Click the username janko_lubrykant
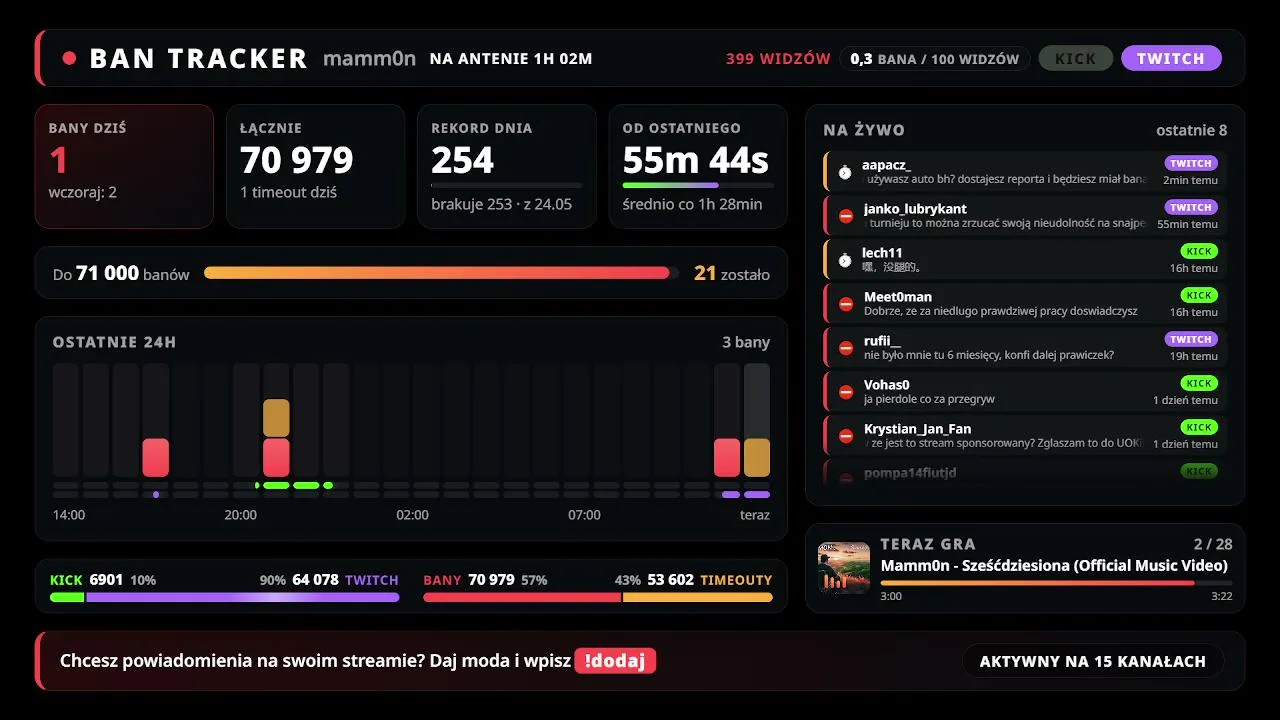1280x720 pixels. [x=915, y=209]
